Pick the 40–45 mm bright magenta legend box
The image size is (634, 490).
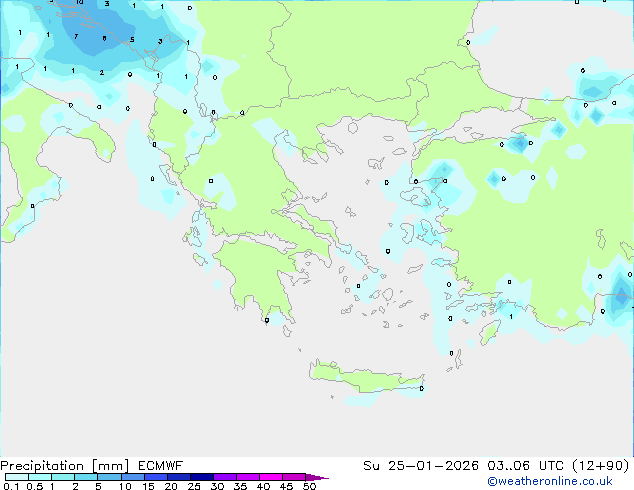[271, 477]
